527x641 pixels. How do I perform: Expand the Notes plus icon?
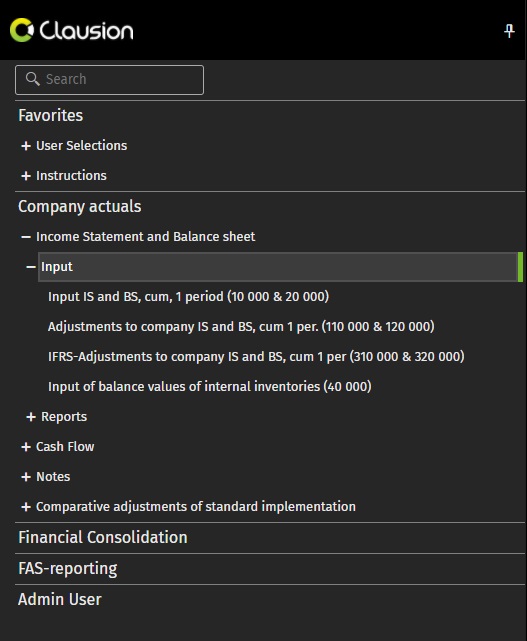(x=26, y=477)
